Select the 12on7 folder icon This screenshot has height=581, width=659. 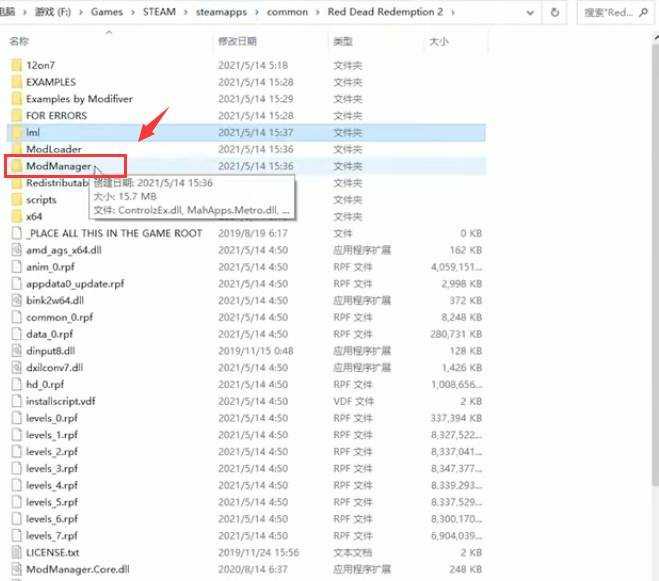coord(16,65)
